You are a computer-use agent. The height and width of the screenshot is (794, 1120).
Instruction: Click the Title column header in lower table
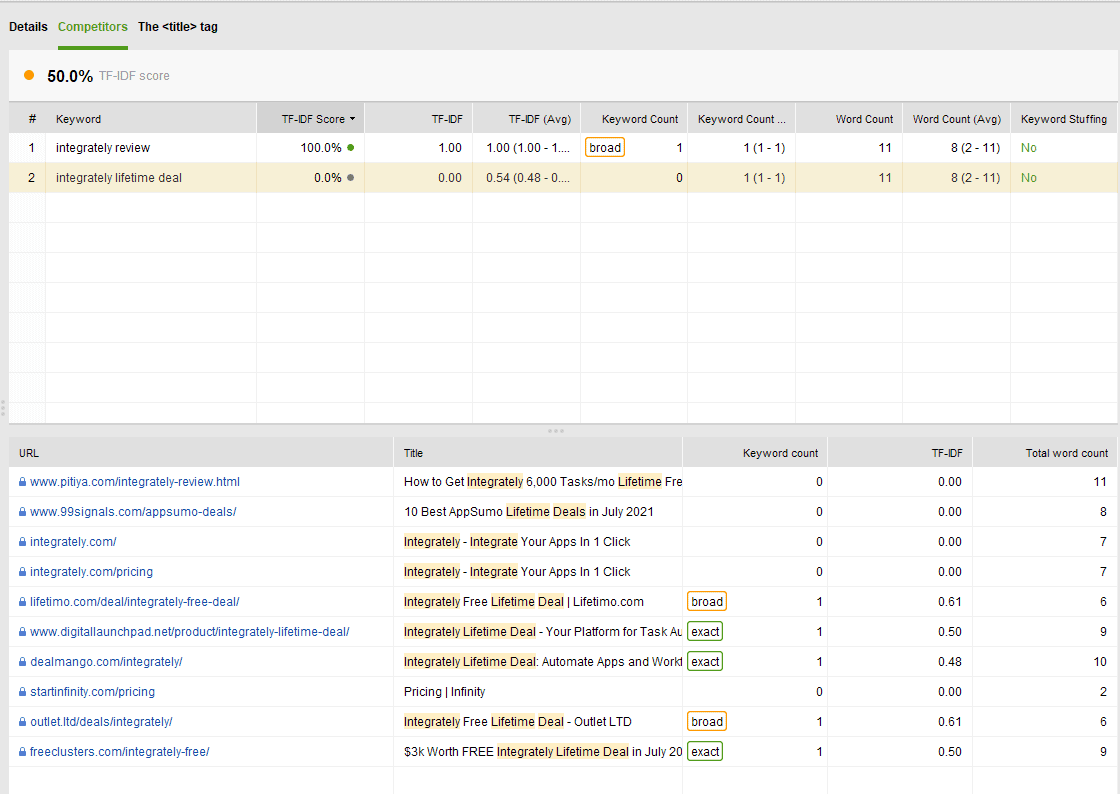click(538, 453)
